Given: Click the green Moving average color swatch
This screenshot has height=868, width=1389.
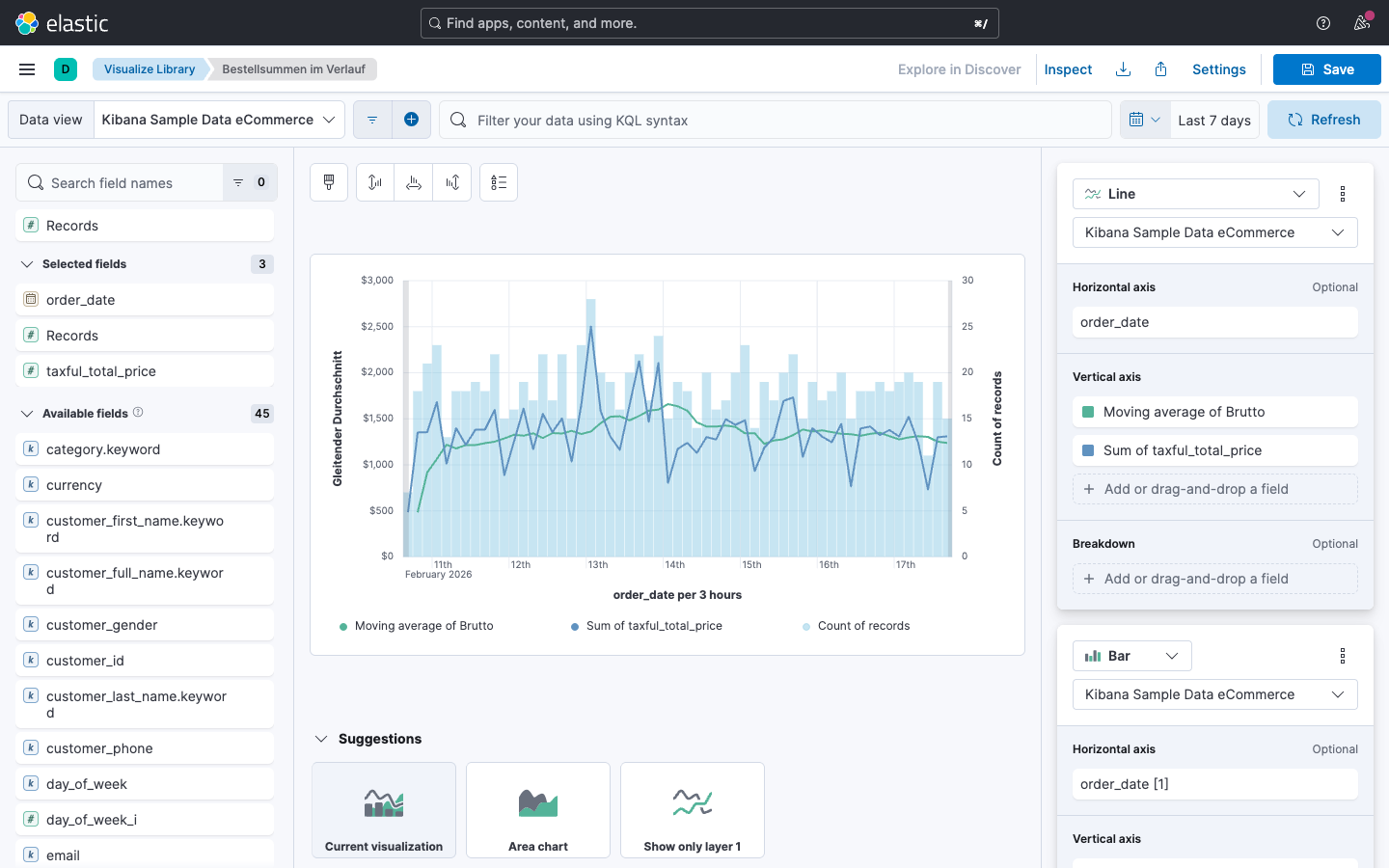Looking at the screenshot, I should pyautogui.click(x=1088, y=412).
